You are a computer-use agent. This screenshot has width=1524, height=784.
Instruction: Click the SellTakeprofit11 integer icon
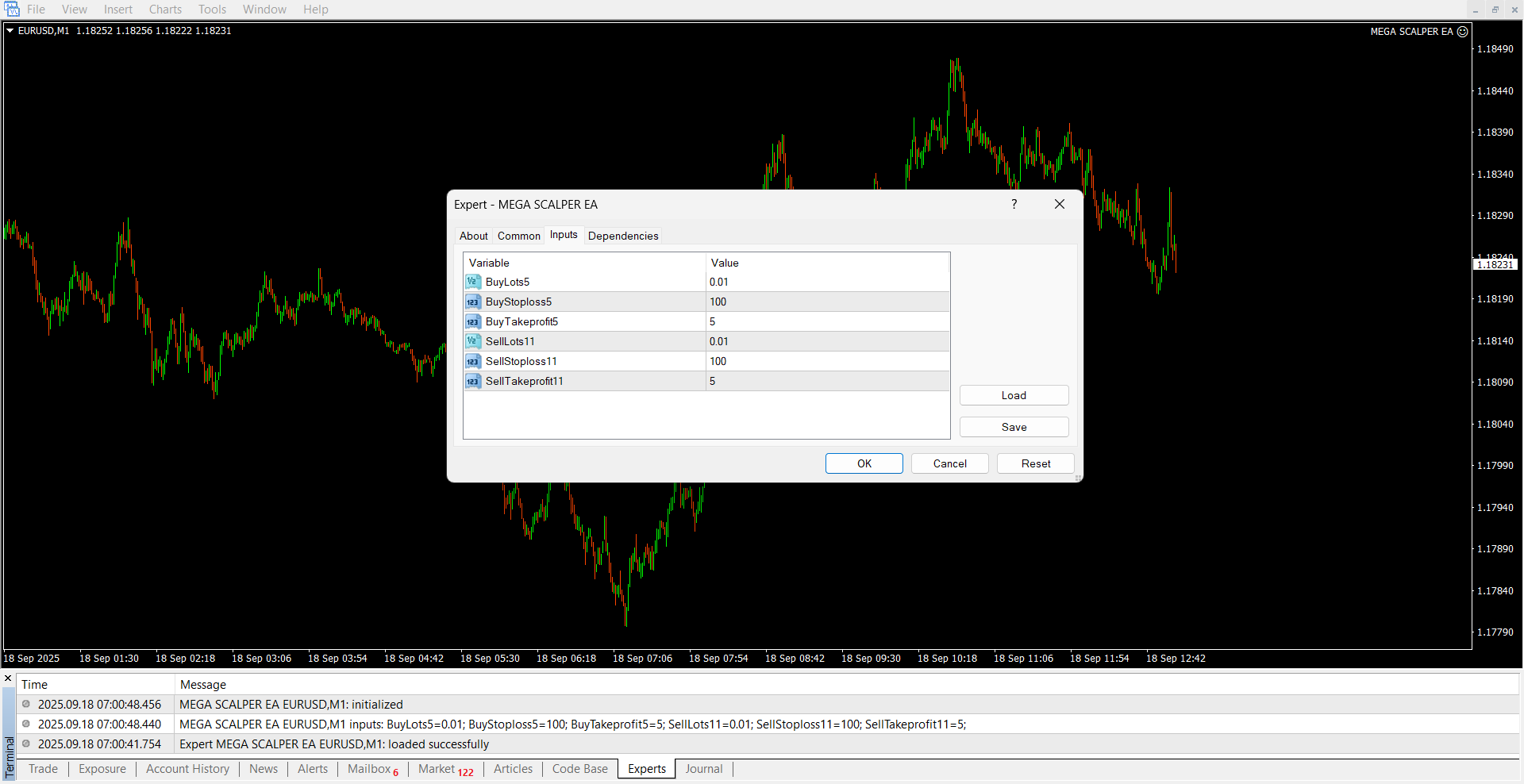point(472,381)
